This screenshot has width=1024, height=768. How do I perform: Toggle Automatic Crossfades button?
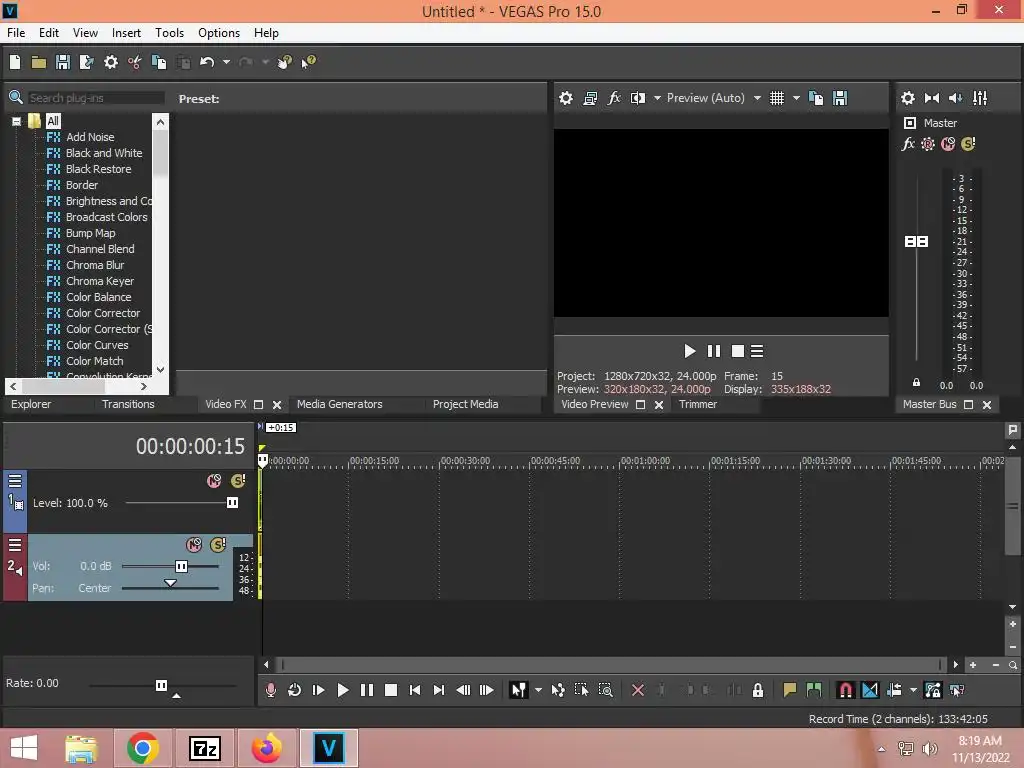[x=870, y=690]
